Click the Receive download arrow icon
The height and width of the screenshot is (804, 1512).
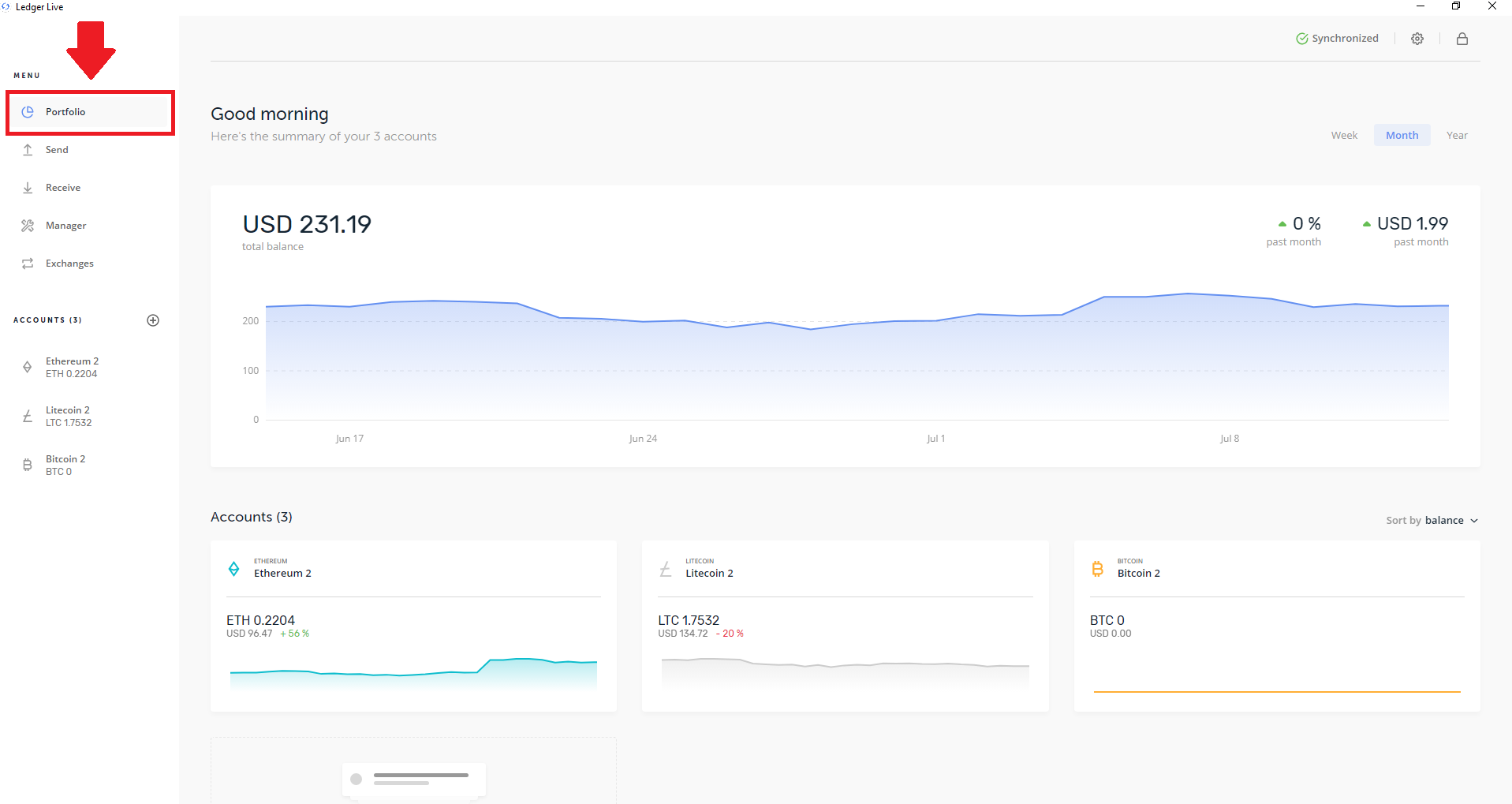[28, 188]
